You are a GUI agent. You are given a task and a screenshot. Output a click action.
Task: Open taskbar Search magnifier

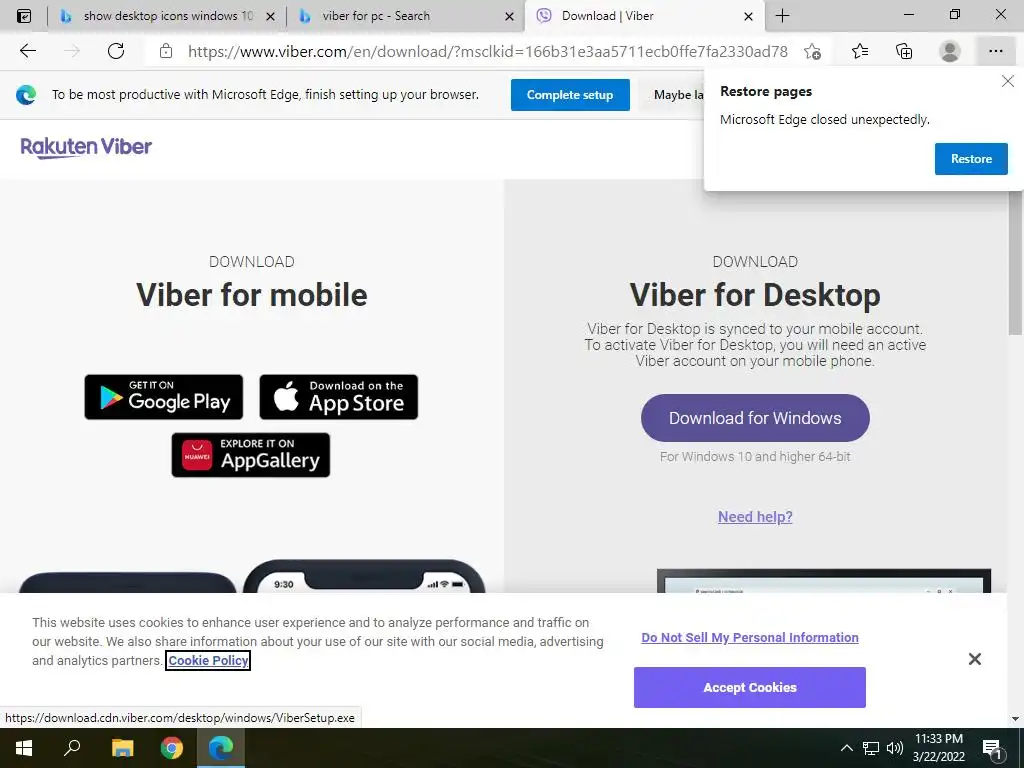point(72,748)
